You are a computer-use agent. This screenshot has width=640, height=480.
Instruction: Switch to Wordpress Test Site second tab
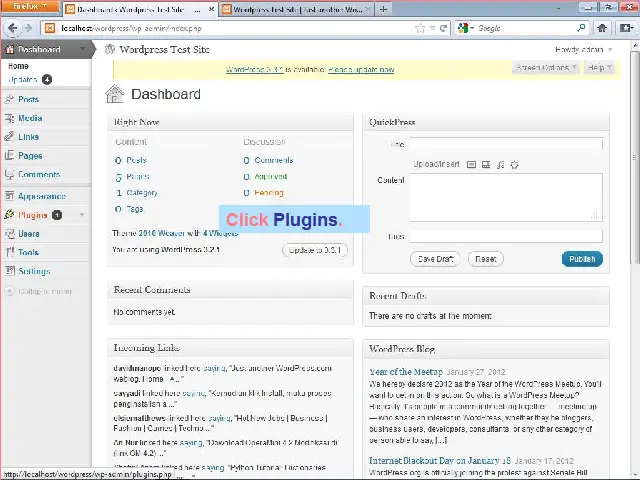[x=297, y=9]
